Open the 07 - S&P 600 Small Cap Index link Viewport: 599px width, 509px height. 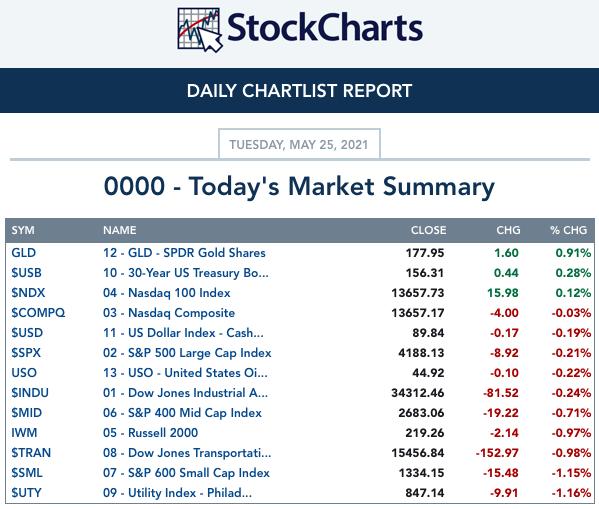pos(186,473)
